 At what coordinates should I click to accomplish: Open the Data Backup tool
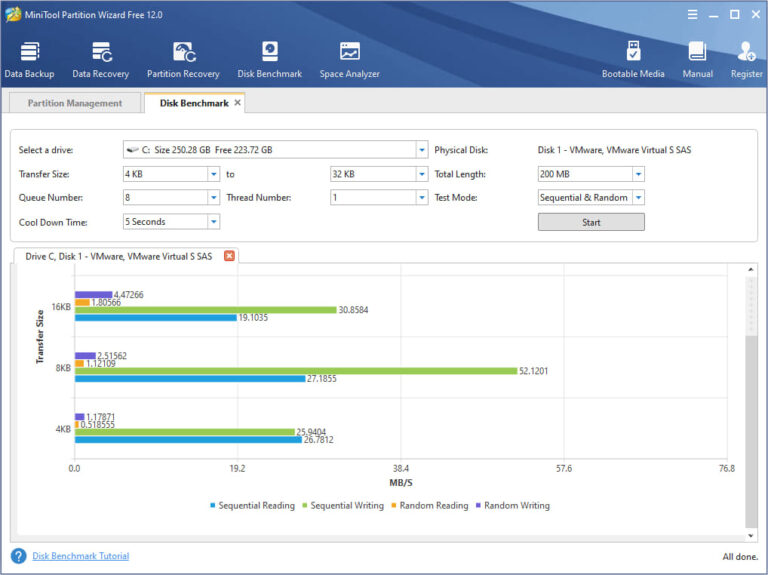coord(29,60)
